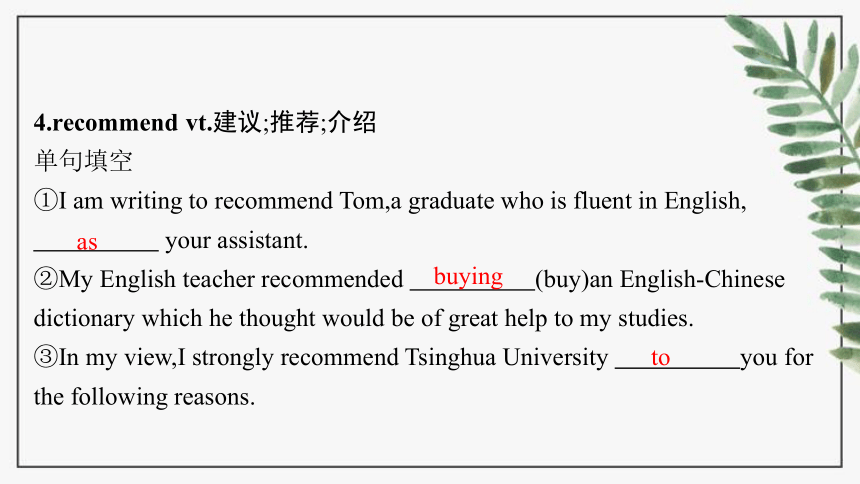This screenshot has width=860, height=484.
Task: Click the subtitle 单句填空
Action: (x=83, y=161)
